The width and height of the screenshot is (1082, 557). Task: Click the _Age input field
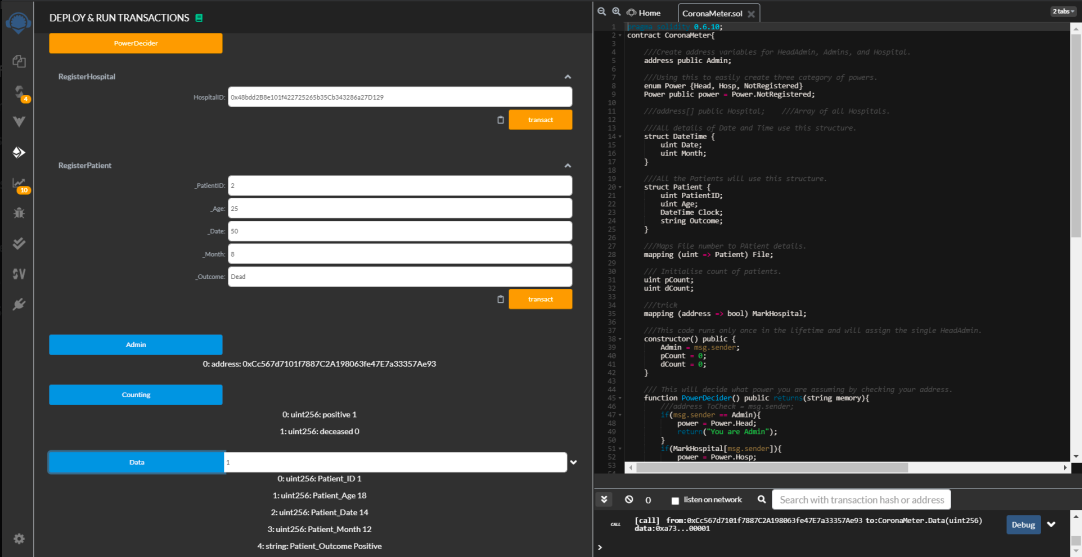tap(400, 208)
